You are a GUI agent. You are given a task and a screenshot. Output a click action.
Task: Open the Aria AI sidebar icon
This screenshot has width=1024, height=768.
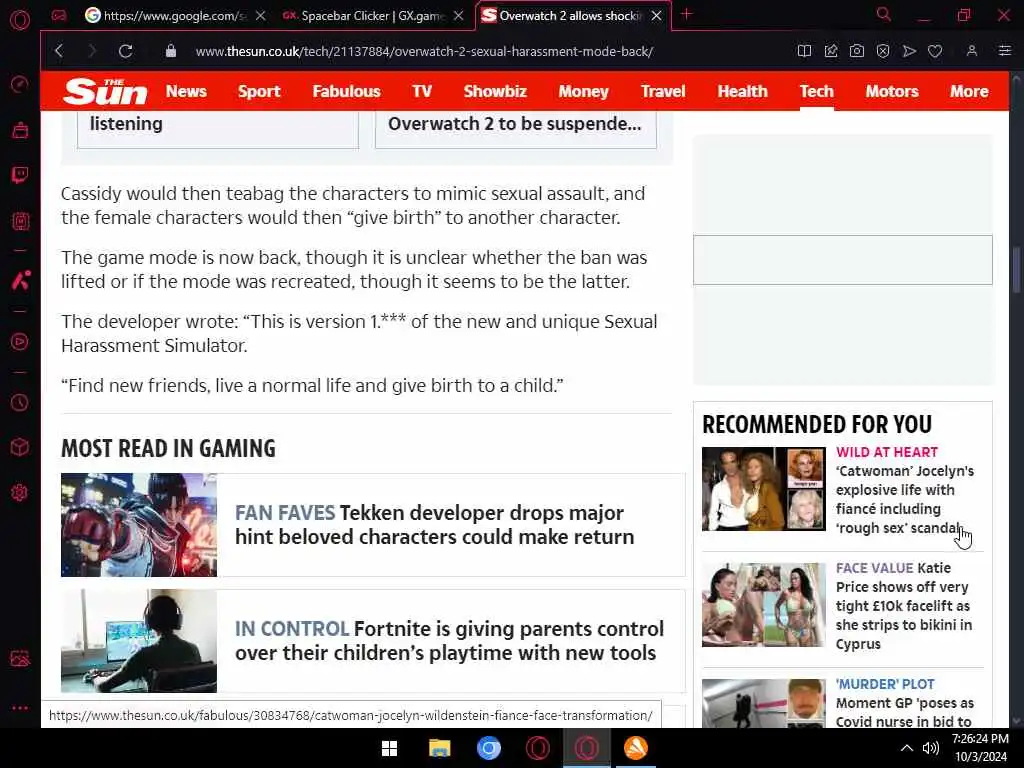[20, 280]
